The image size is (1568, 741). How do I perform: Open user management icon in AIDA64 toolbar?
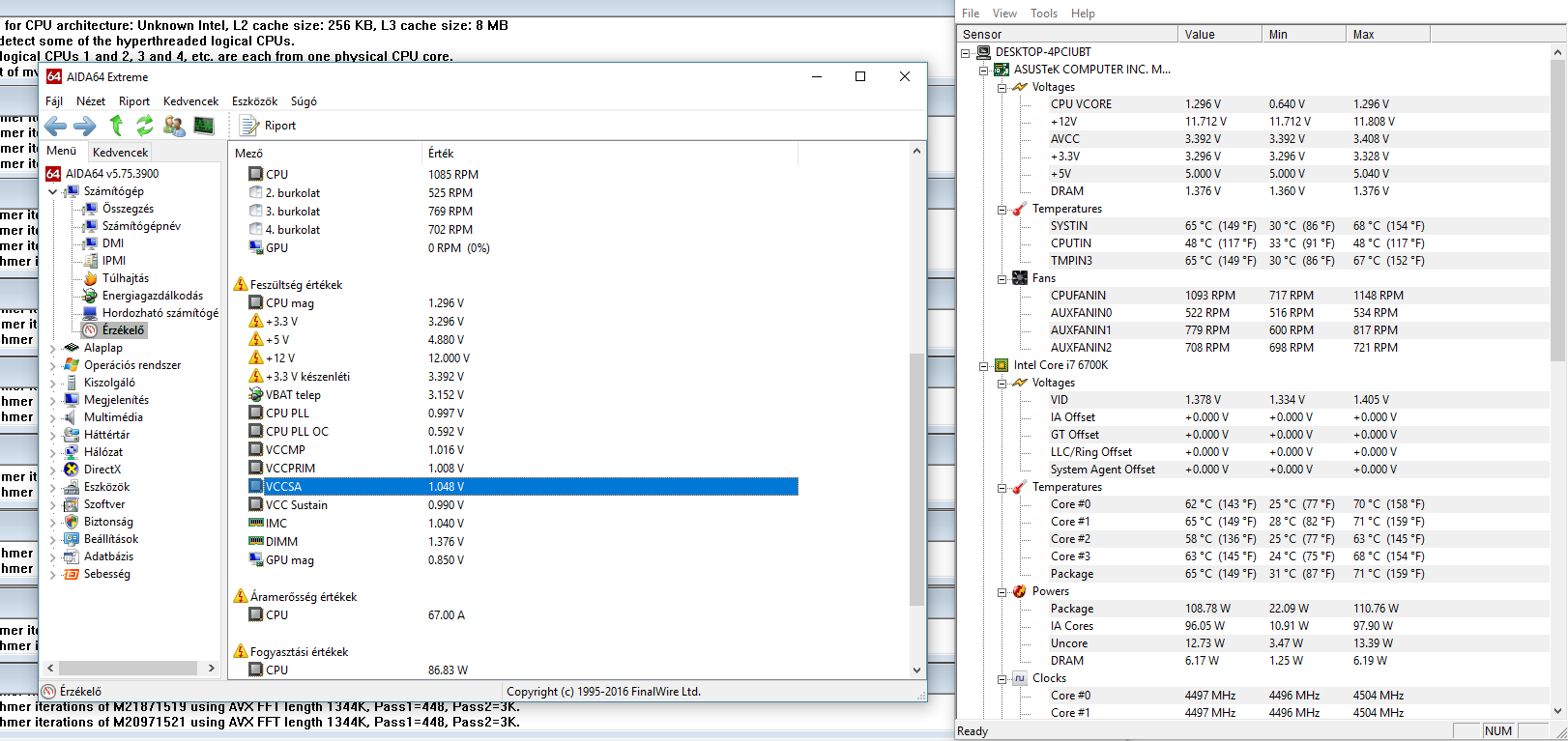[174, 126]
